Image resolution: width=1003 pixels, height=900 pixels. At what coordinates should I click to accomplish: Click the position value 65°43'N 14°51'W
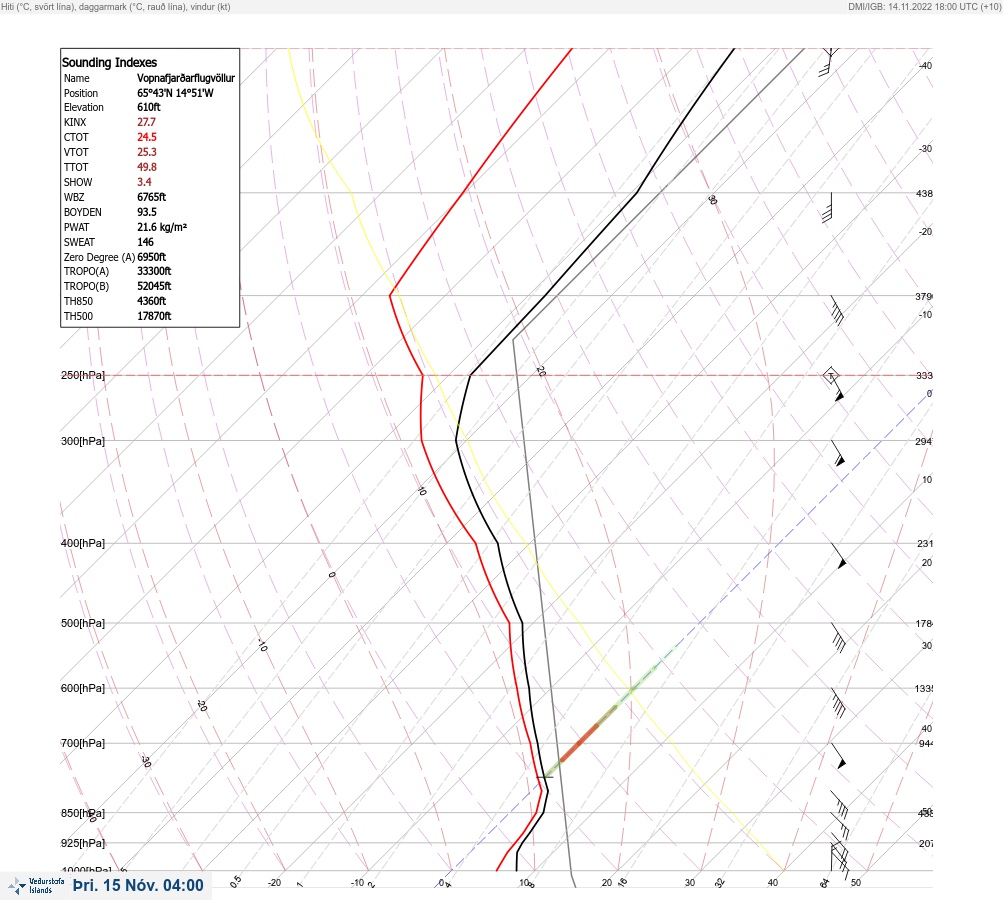(175, 93)
